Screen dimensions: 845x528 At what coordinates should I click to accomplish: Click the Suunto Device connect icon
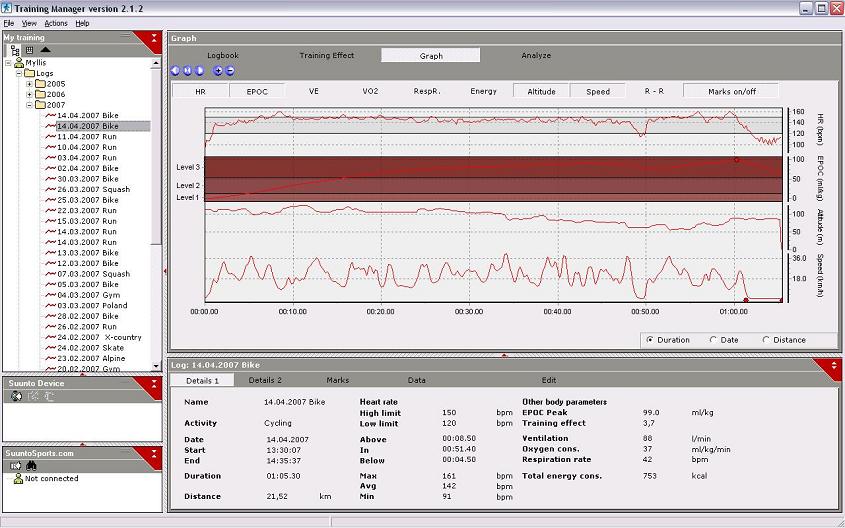(x=16, y=396)
